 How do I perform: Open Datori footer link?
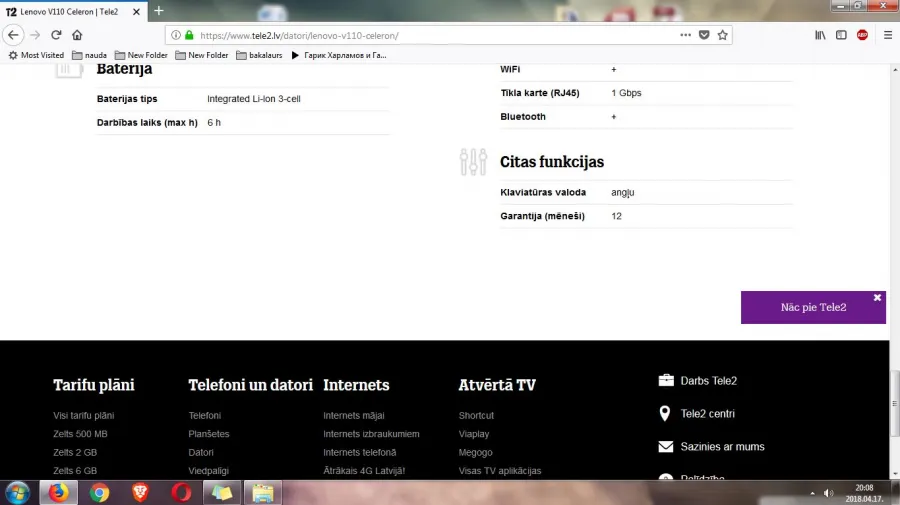[201, 452]
